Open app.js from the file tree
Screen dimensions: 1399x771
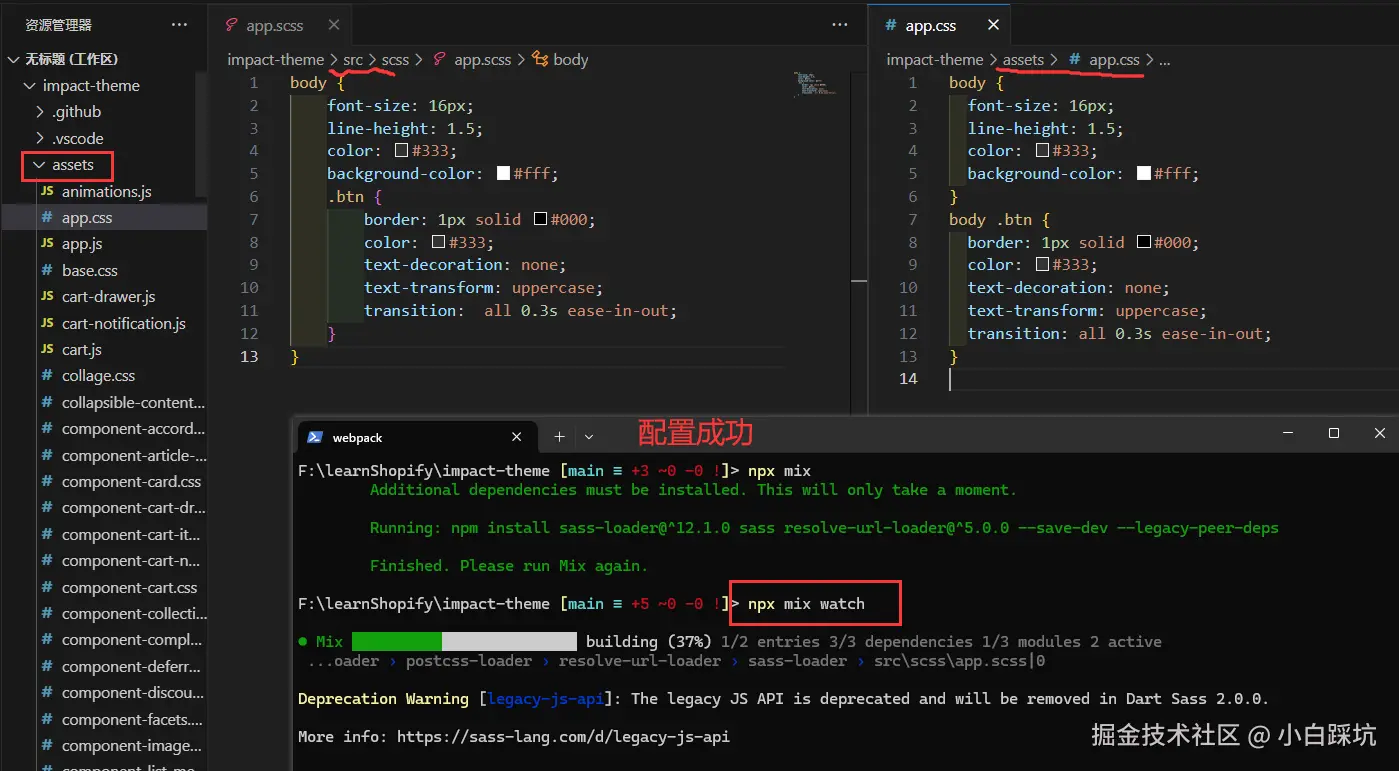click(82, 244)
